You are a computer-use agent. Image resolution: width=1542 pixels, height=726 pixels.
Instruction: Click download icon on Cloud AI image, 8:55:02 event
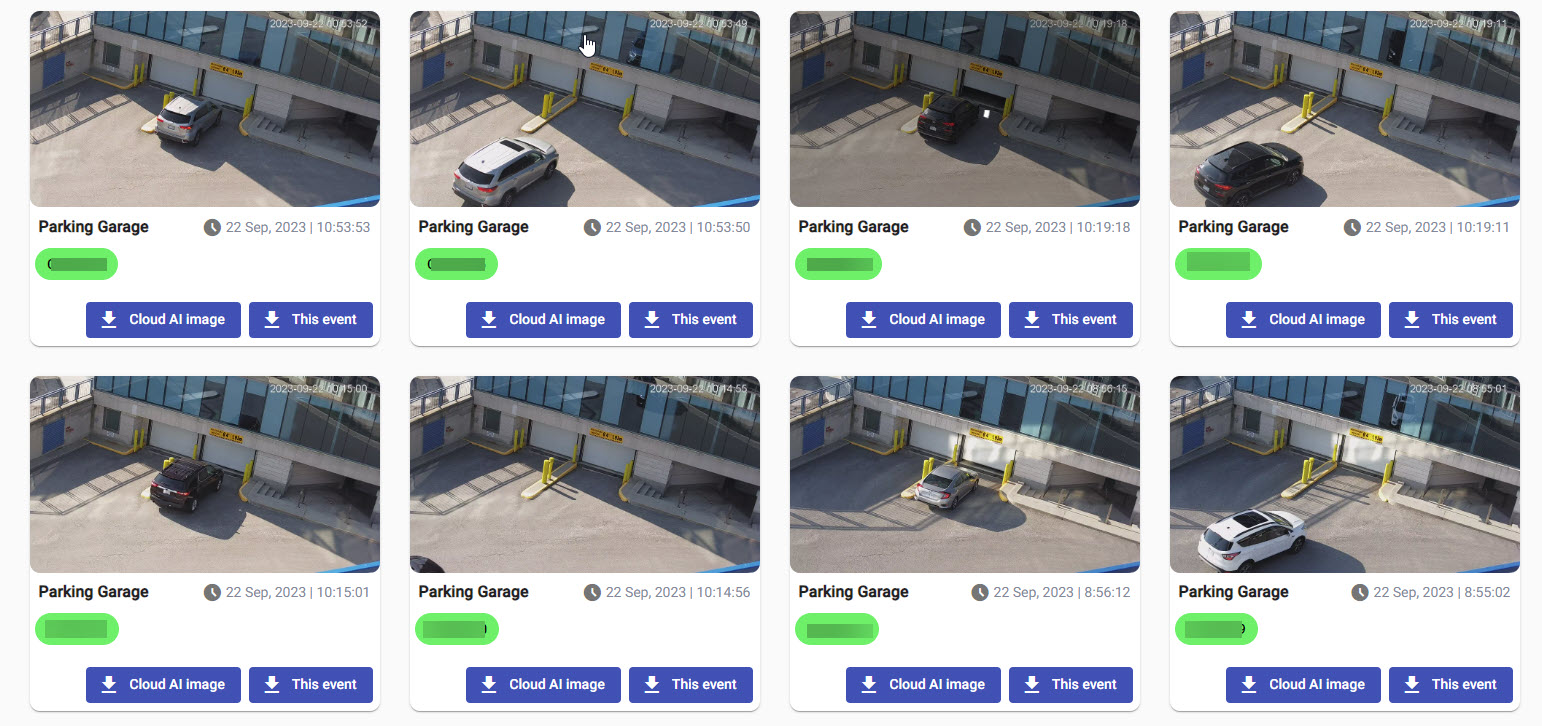(1249, 685)
